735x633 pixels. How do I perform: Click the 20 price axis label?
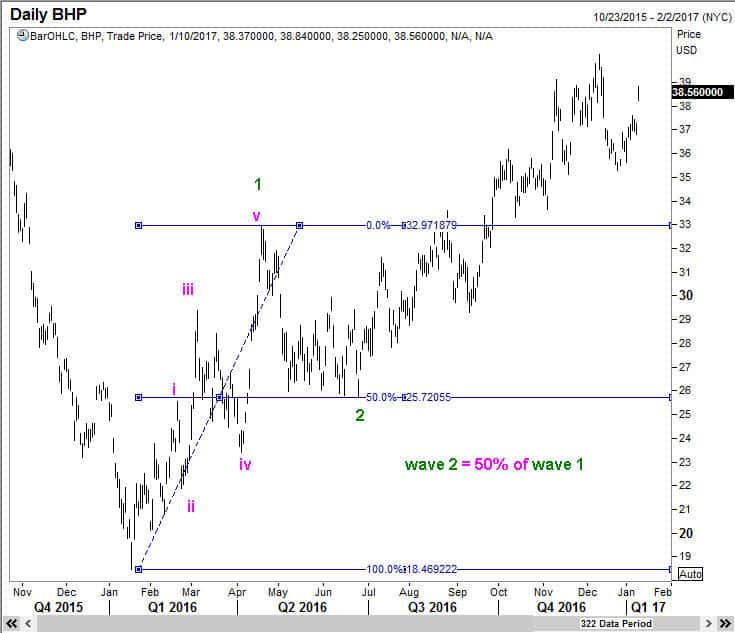click(686, 533)
